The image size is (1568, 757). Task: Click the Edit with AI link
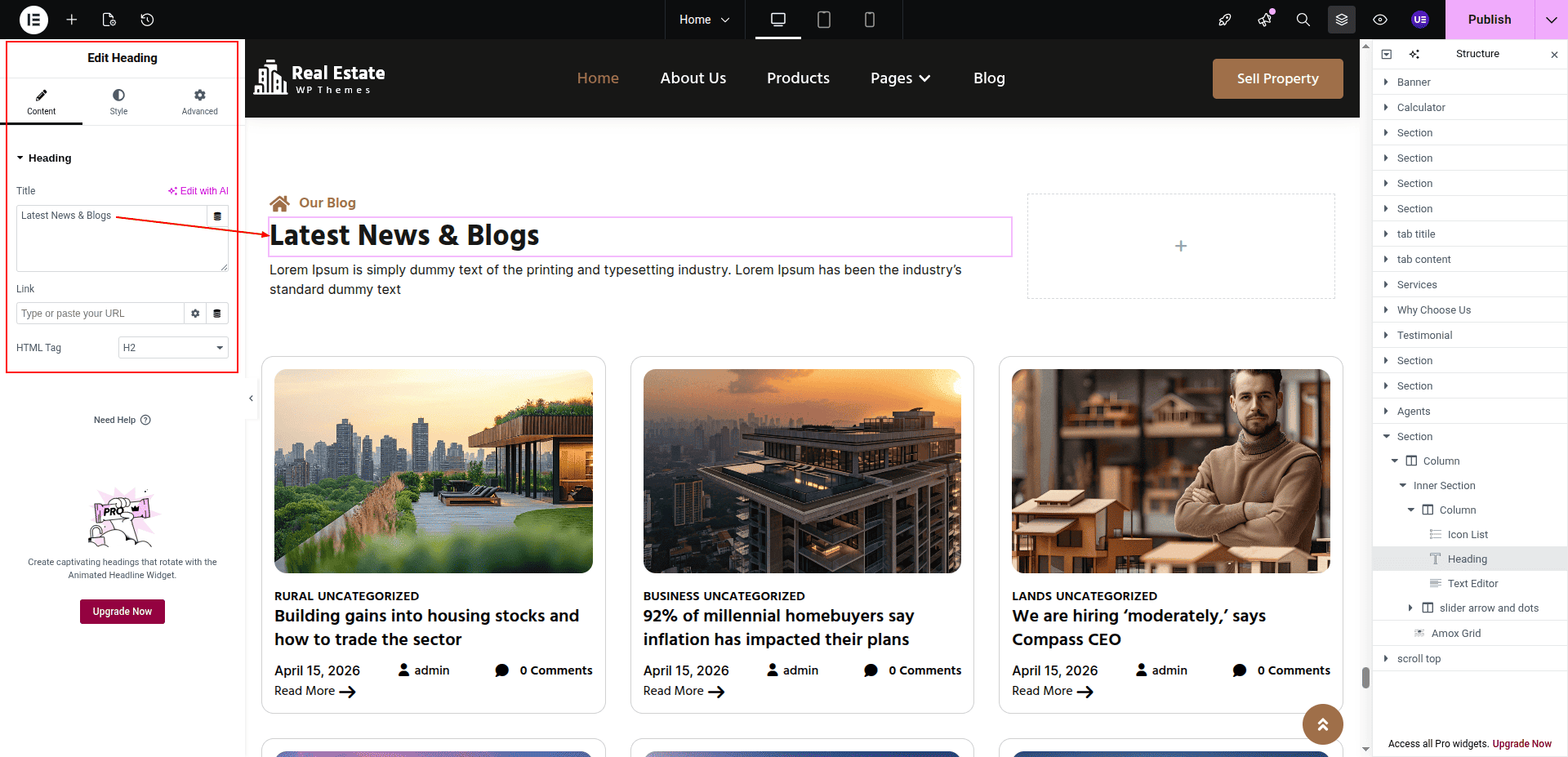tap(198, 191)
